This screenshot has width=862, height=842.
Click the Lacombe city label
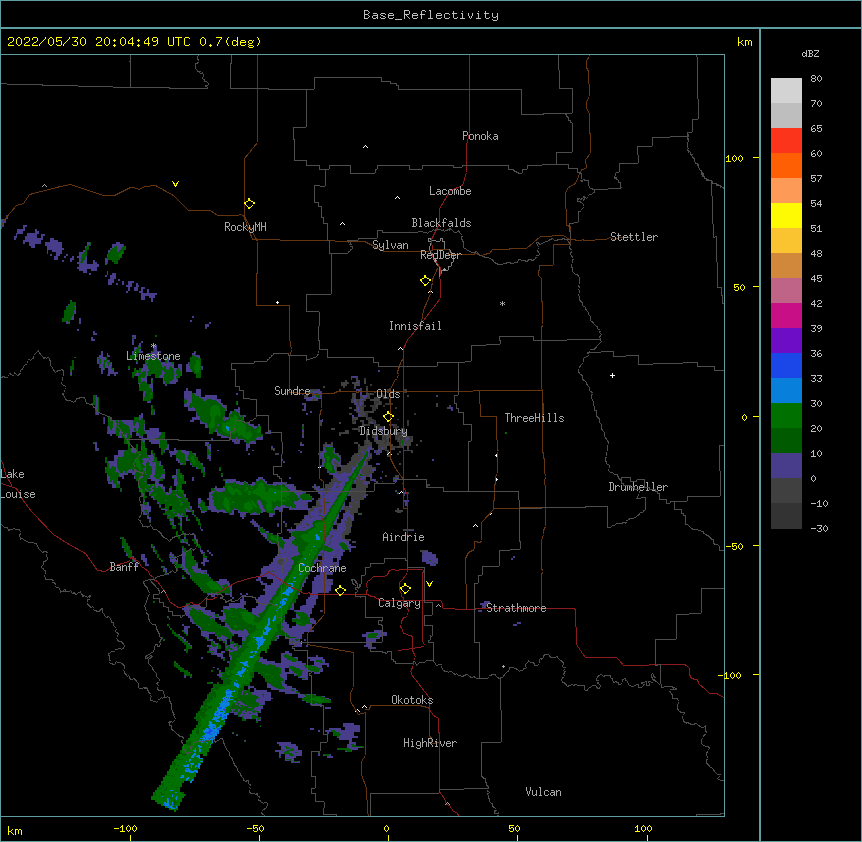point(450,191)
